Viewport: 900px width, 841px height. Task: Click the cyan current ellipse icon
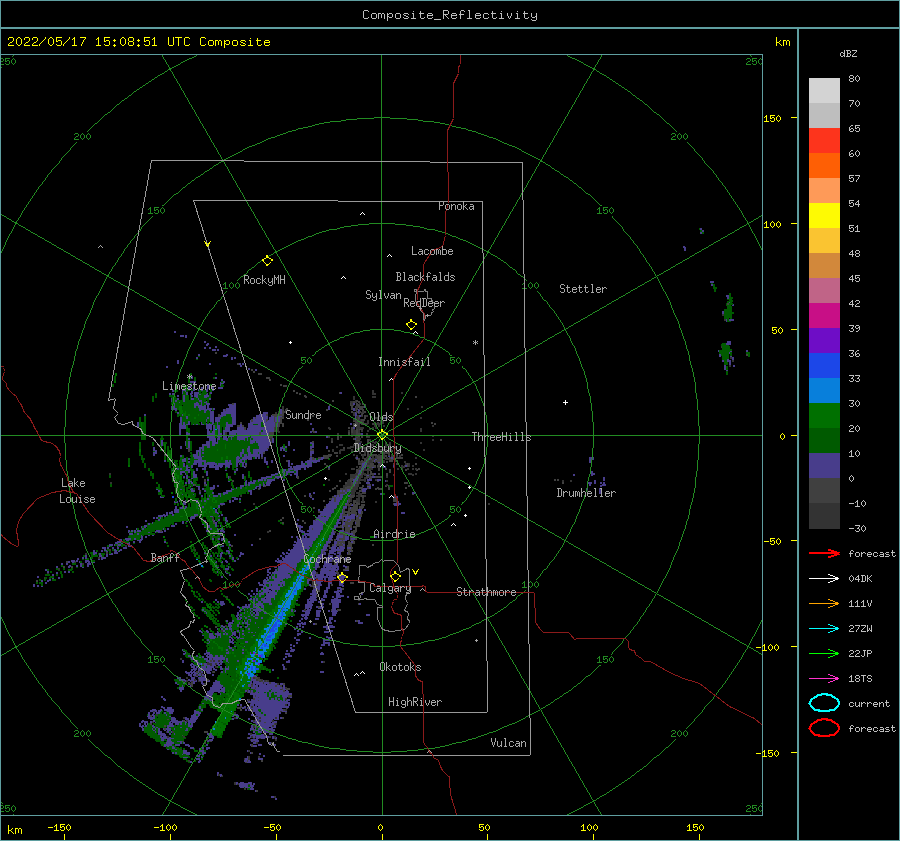pyautogui.click(x=824, y=703)
